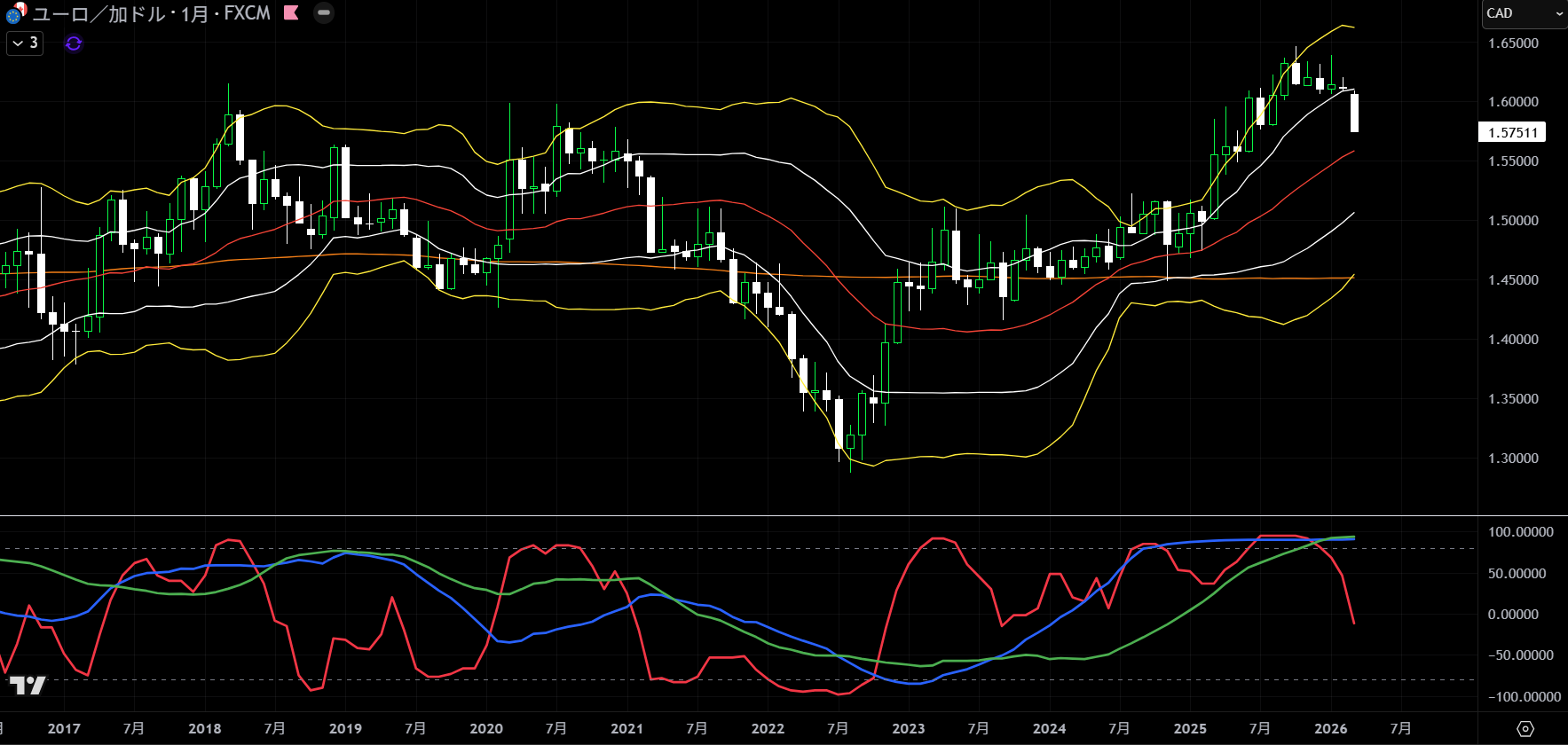Viewport: 1568px width, 745px height.
Task: Click the TradingView logo
Action: tap(27, 685)
